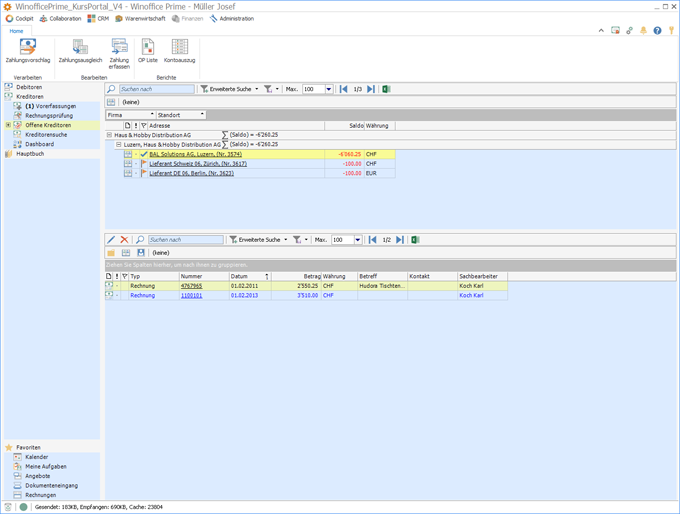Select Kreditorensuche in the navigation tree

point(46,135)
